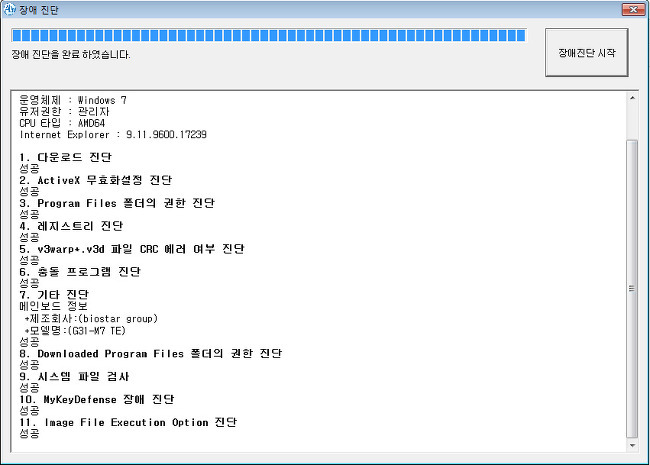Click the status text 장애 진단을 완료 하였습니다
This screenshot has height=465, width=650.
click(71, 55)
